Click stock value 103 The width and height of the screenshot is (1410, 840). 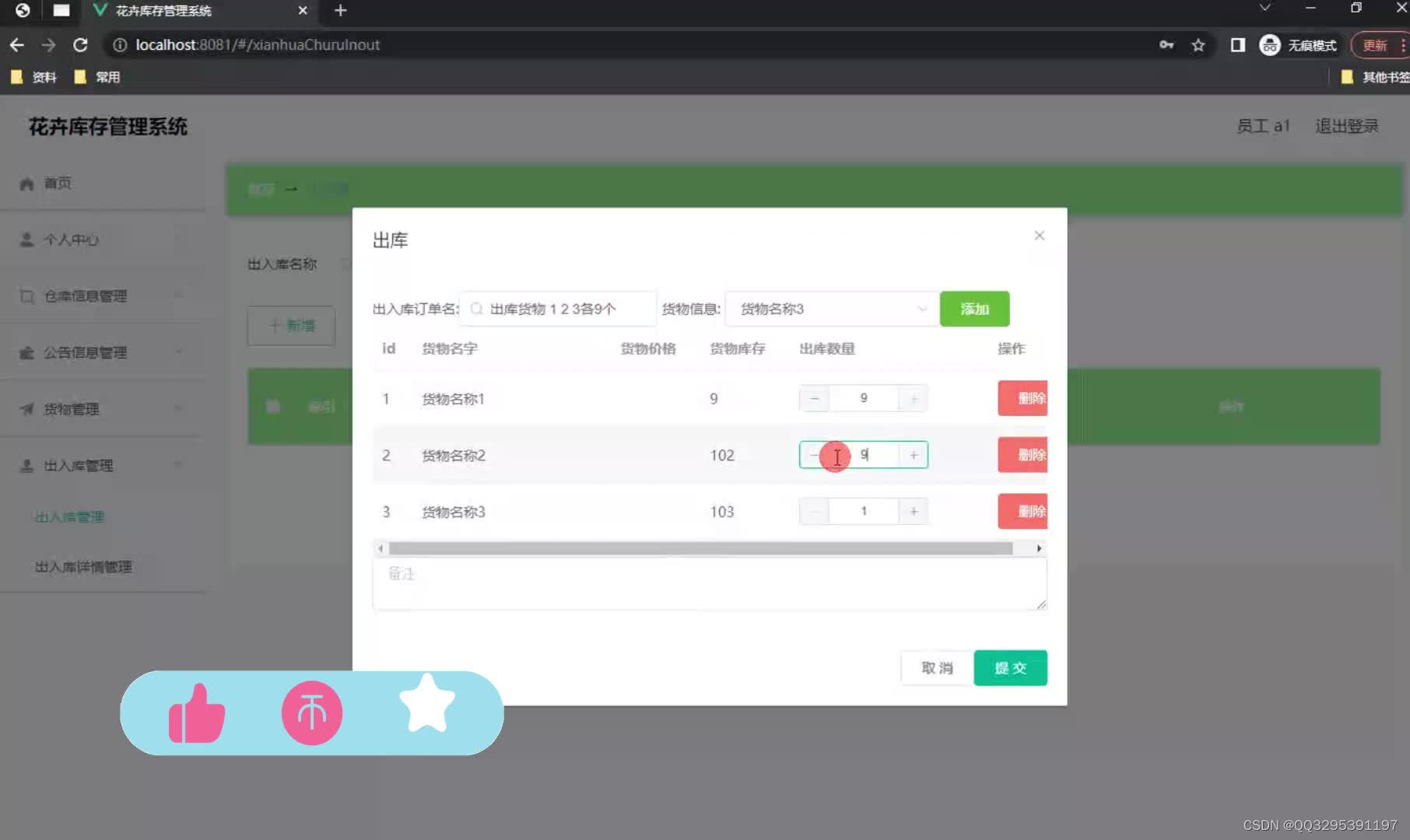click(721, 512)
